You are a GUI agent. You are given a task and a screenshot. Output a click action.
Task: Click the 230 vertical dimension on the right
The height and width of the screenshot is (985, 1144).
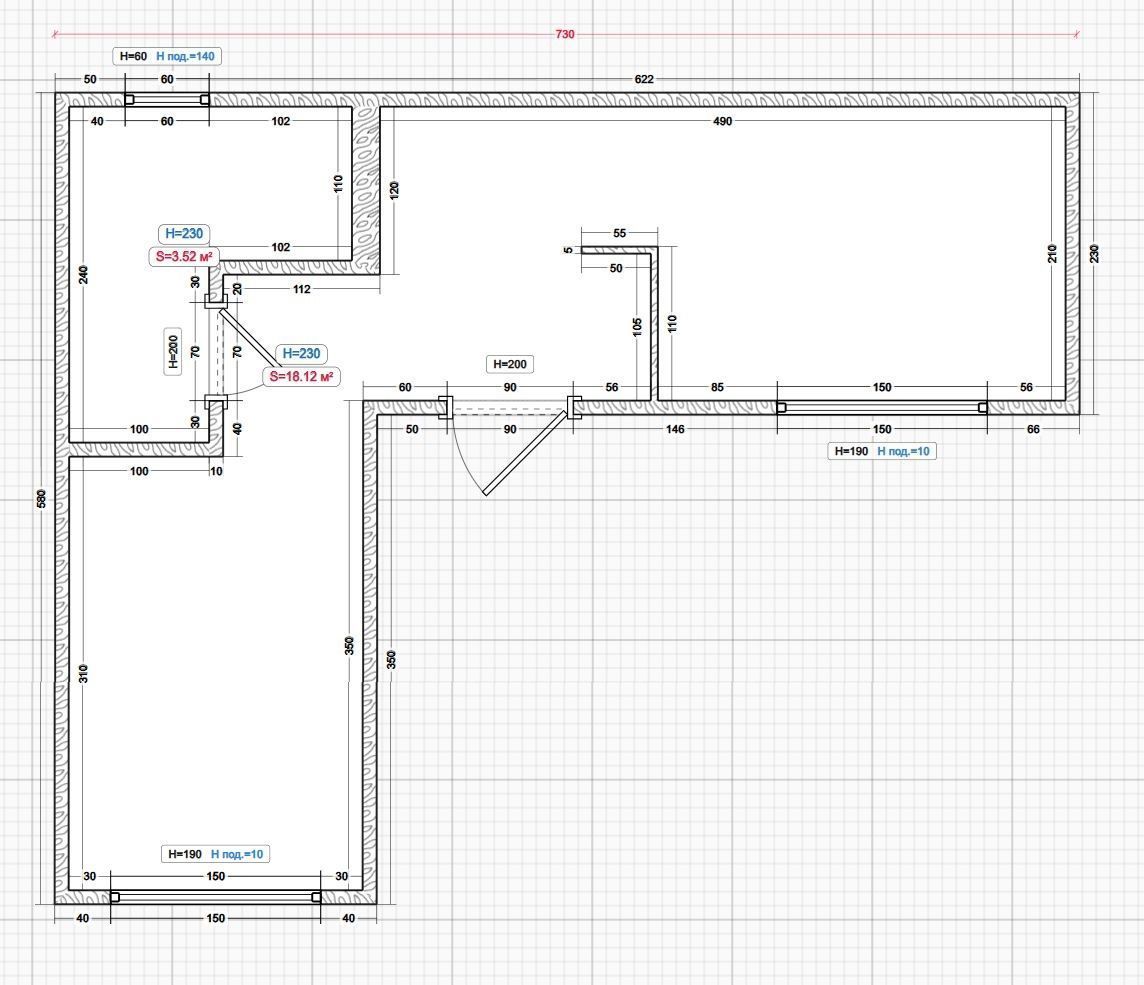(1093, 254)
